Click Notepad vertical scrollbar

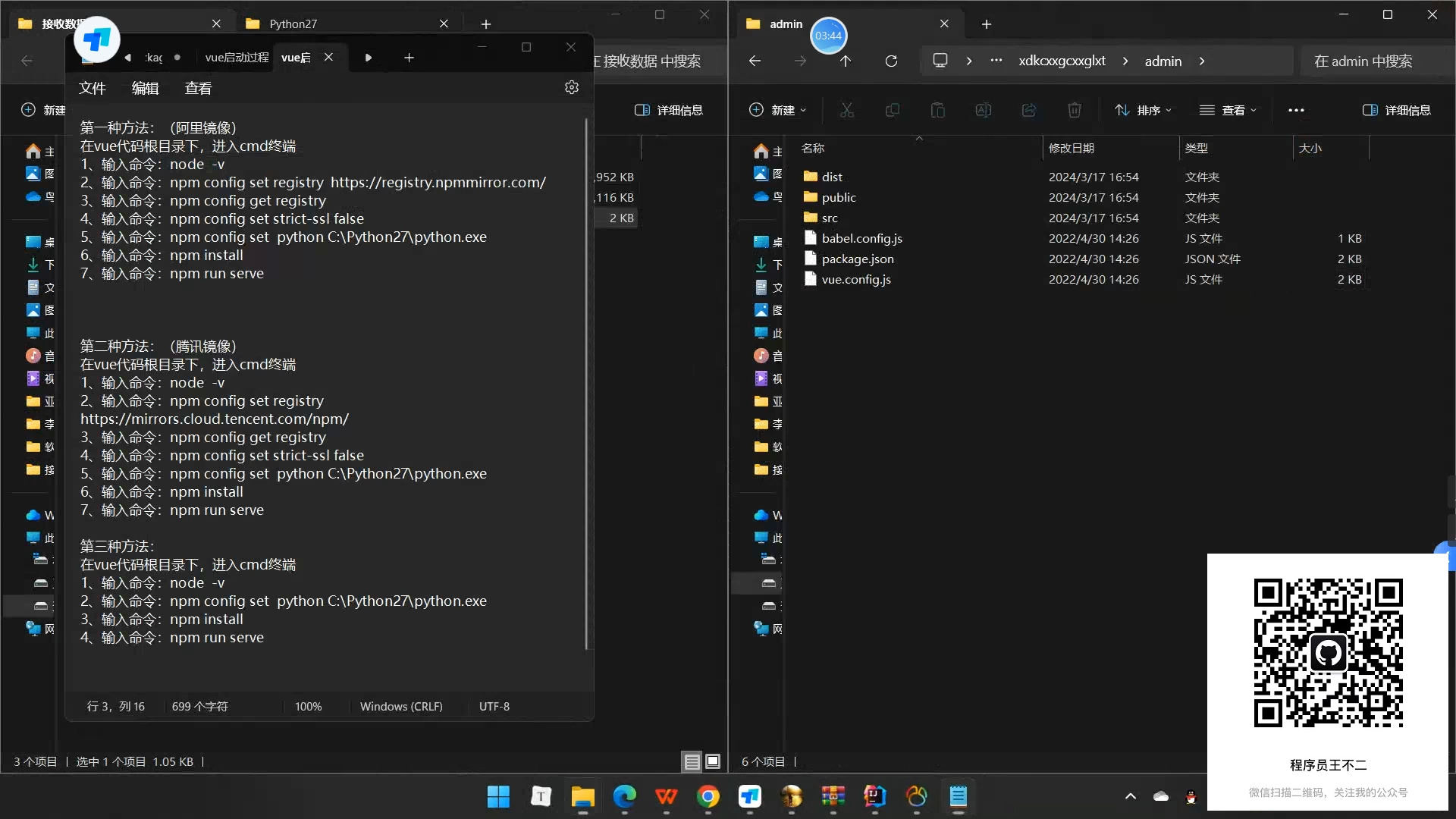tap(586, 383)
